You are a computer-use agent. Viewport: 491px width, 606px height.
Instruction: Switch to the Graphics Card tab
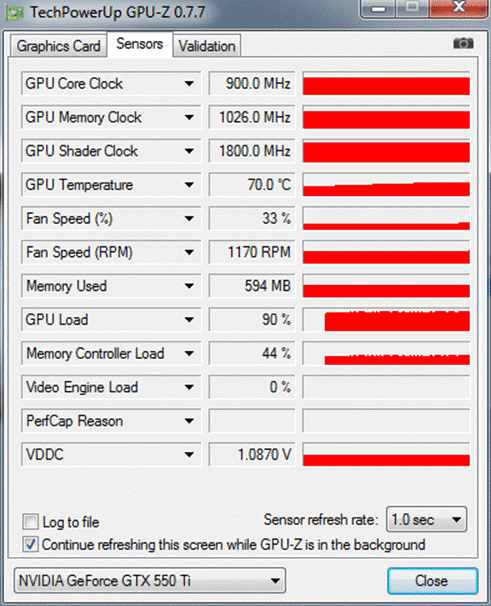tap(58, 46)
